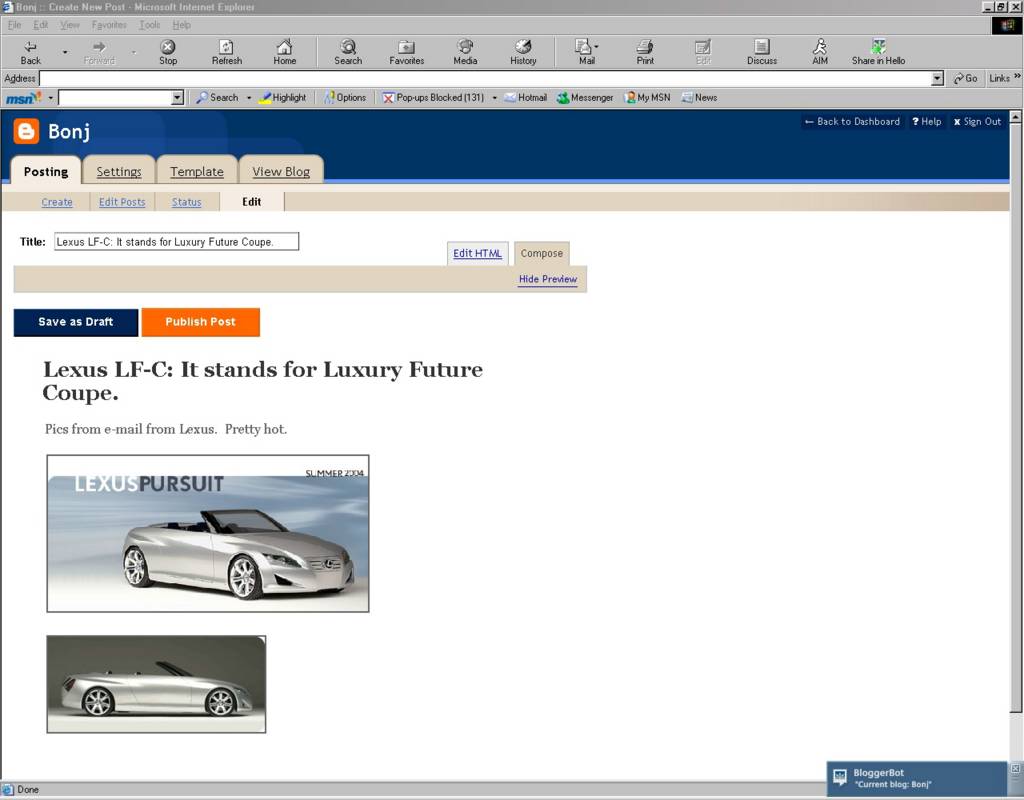Screen dimensions: 1024x800
Task: Open My MSN from toolbar
Action: tap(647, 98)
